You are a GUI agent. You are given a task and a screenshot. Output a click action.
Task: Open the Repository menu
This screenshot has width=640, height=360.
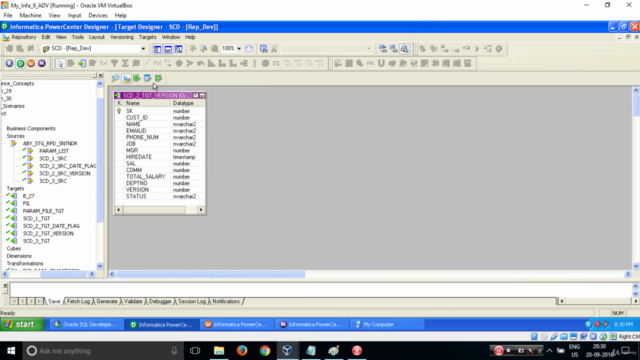click(x=23, y=37)
